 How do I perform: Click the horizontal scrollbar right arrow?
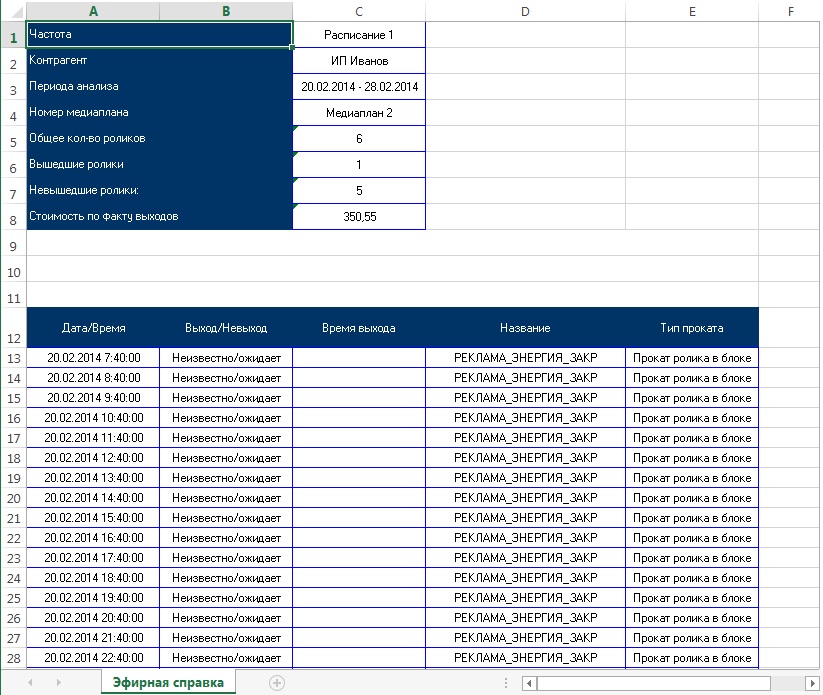812,683
